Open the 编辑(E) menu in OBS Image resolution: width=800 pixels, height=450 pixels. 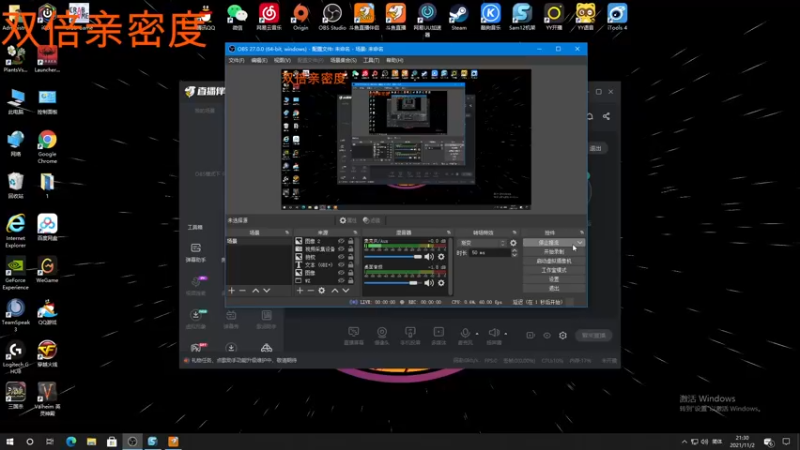coord(259,60)
